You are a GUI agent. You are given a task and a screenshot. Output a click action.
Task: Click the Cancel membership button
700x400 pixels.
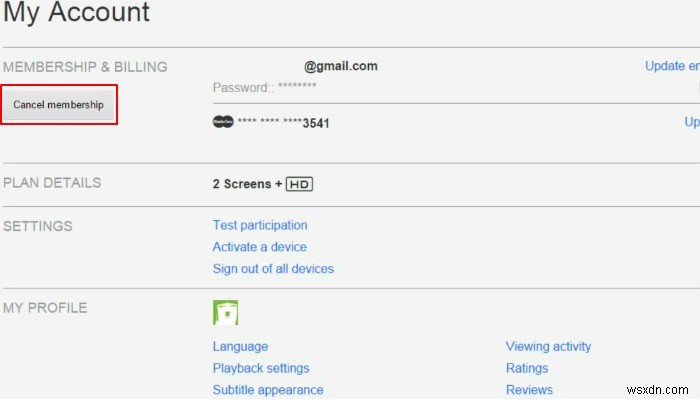[59, 105]
